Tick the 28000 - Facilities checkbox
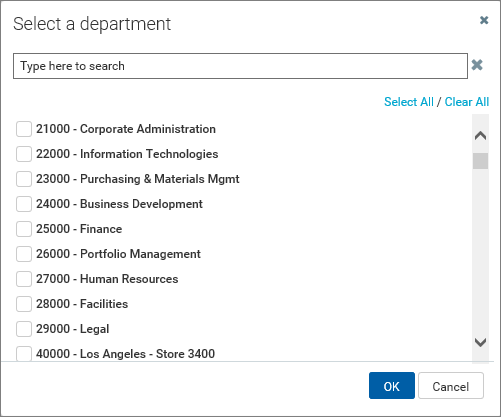The width and height of the screenshot is (501, 417). coord(24,304)
